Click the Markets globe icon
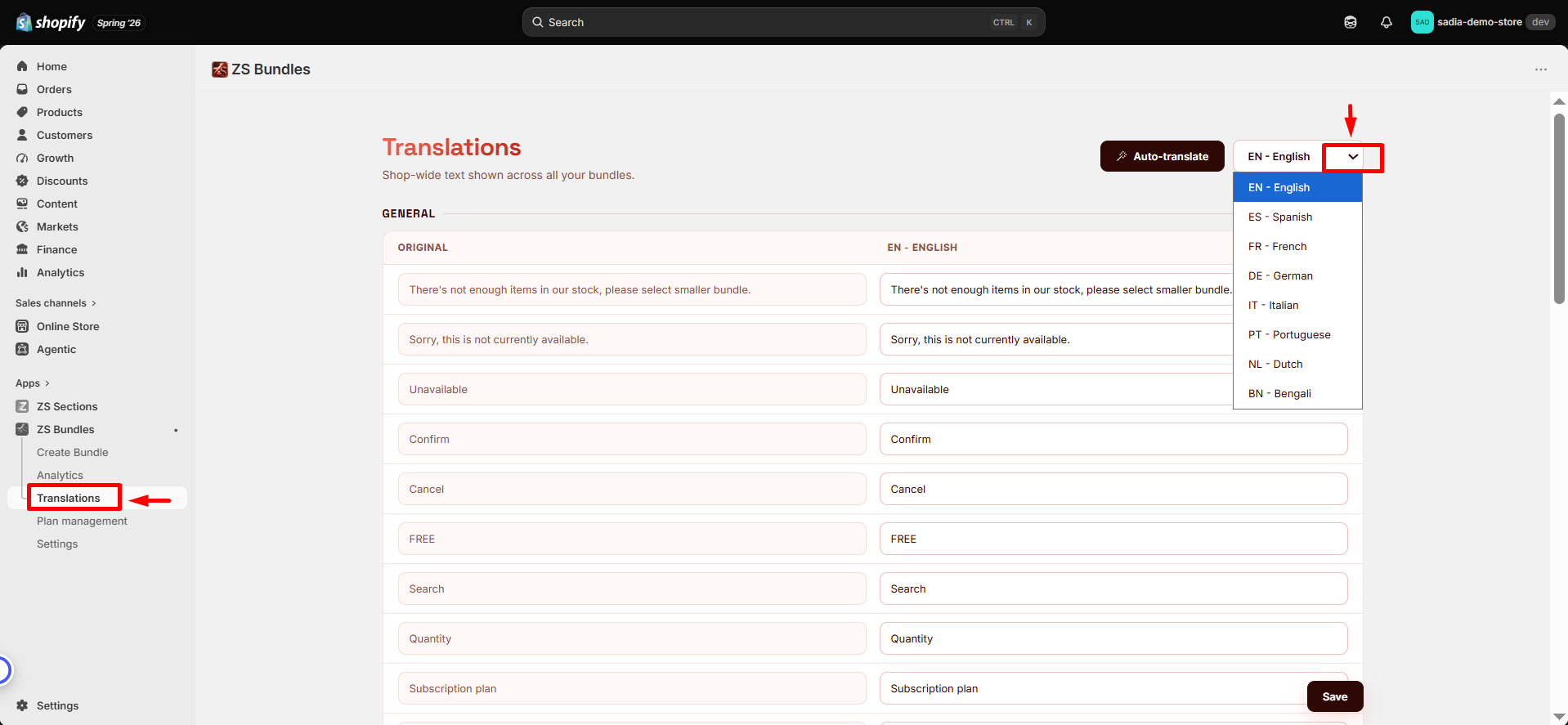The width and height of the screenshot is (1568, 725). click(22, 226)
